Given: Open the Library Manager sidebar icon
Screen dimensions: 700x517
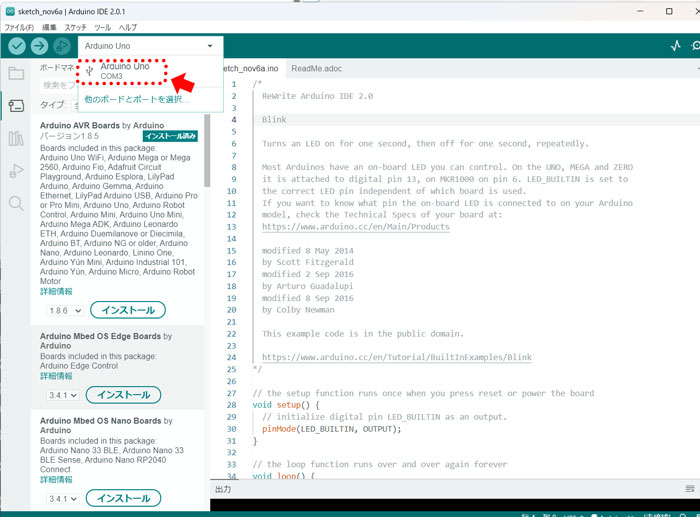Looking at the screenshot, I should [16, 138].
